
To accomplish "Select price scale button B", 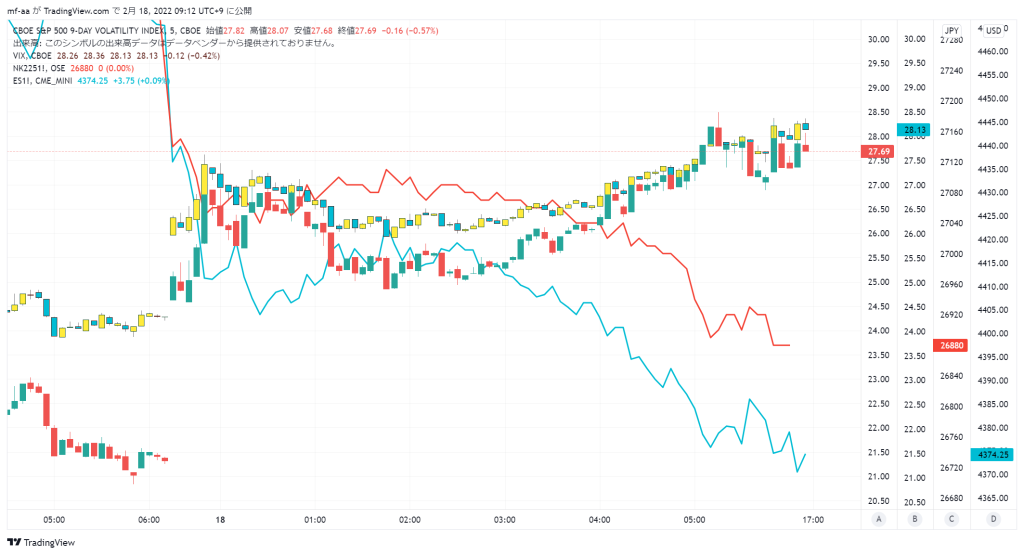I will 915,519.
